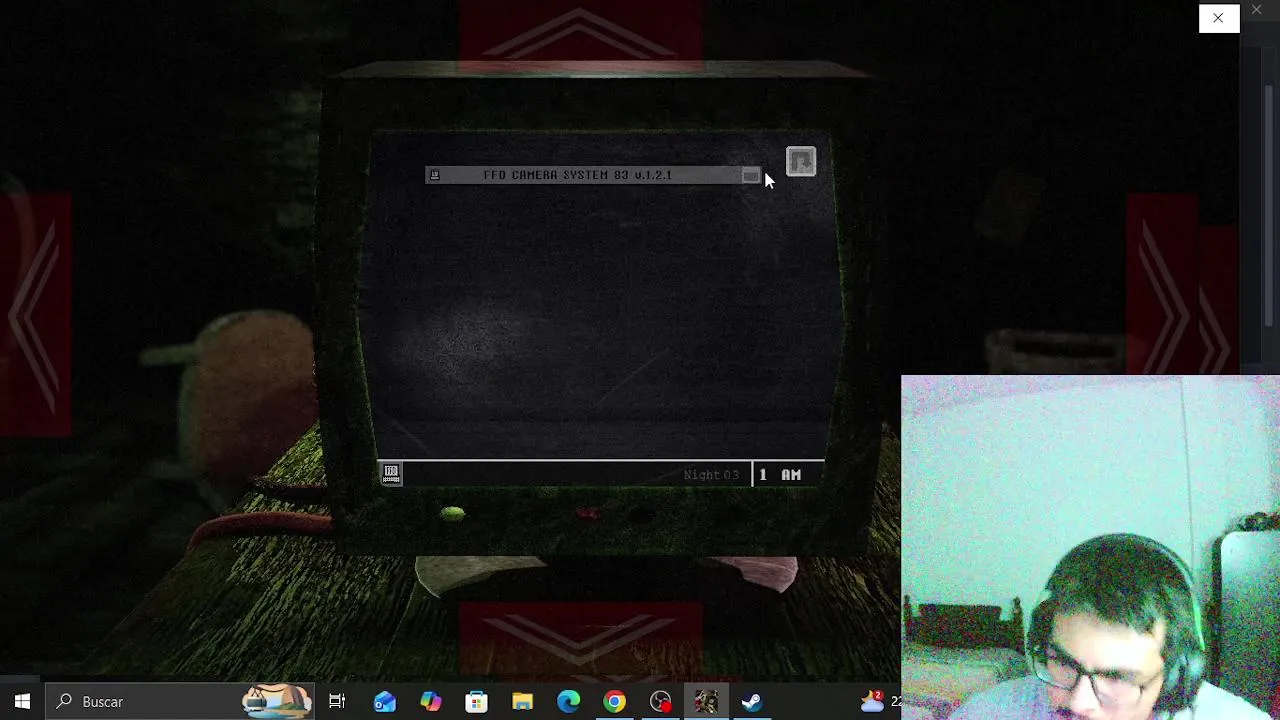Click the Night 03 label
Screen dimensions: 1280x720
[x=711, y=475]
